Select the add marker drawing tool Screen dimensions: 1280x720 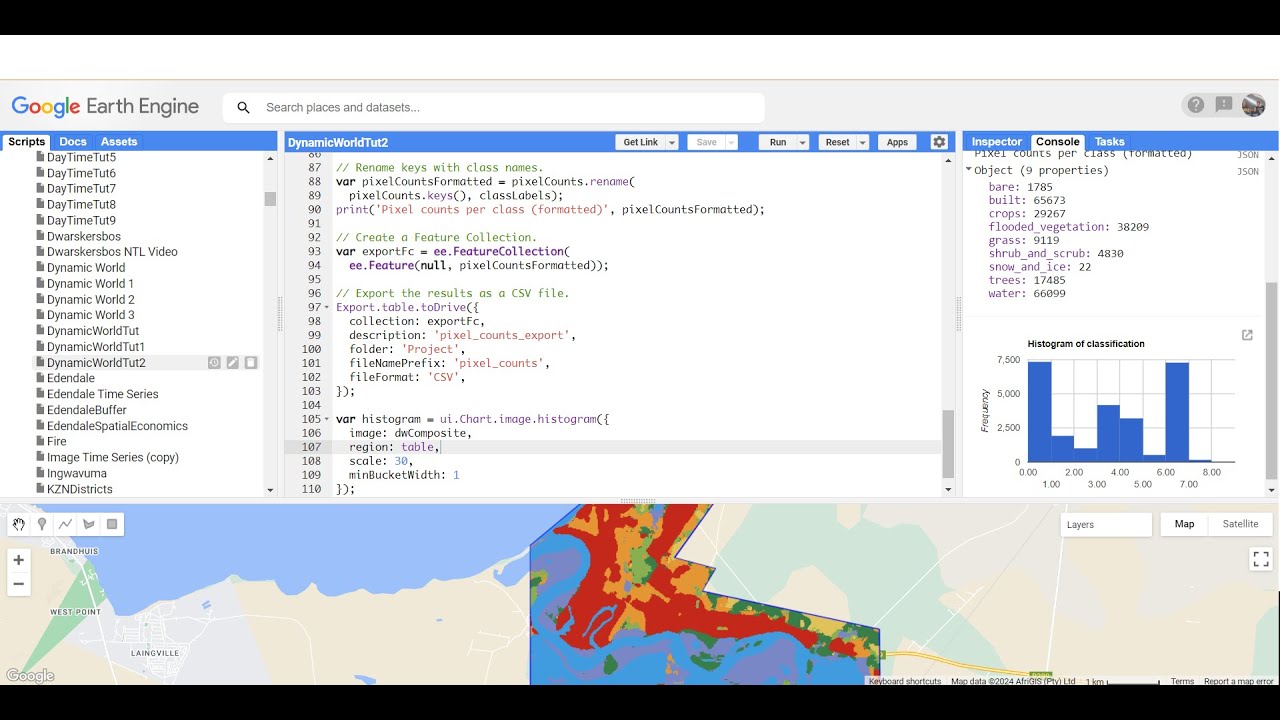[42, 524]
